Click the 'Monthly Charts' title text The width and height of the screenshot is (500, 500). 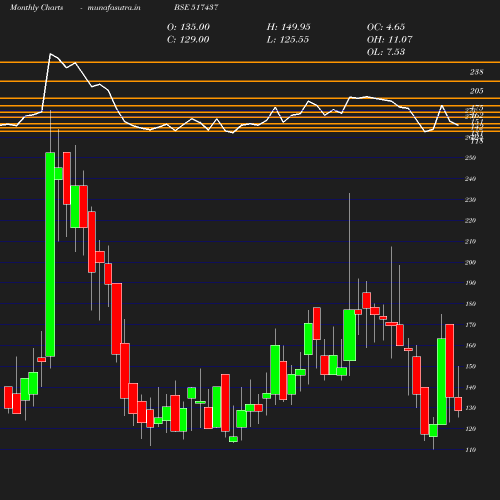[x=36, y=7]
